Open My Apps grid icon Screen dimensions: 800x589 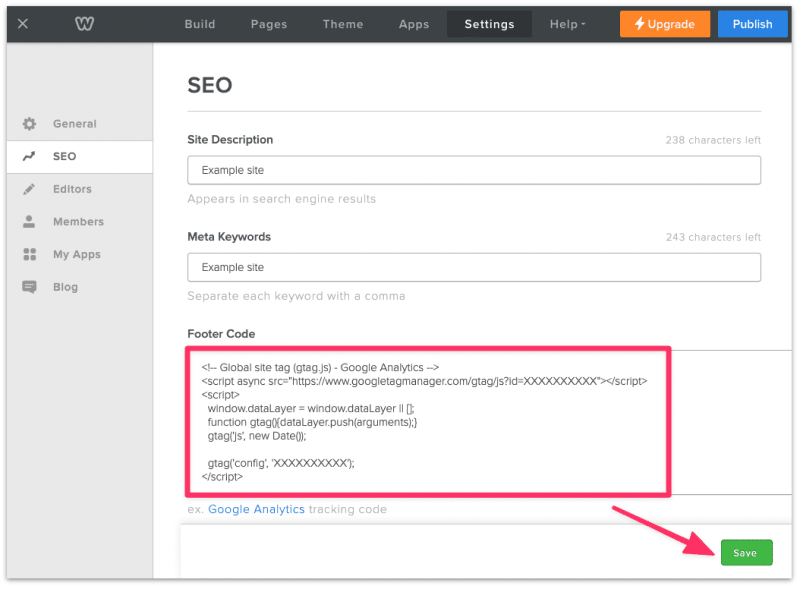(29, 254)
